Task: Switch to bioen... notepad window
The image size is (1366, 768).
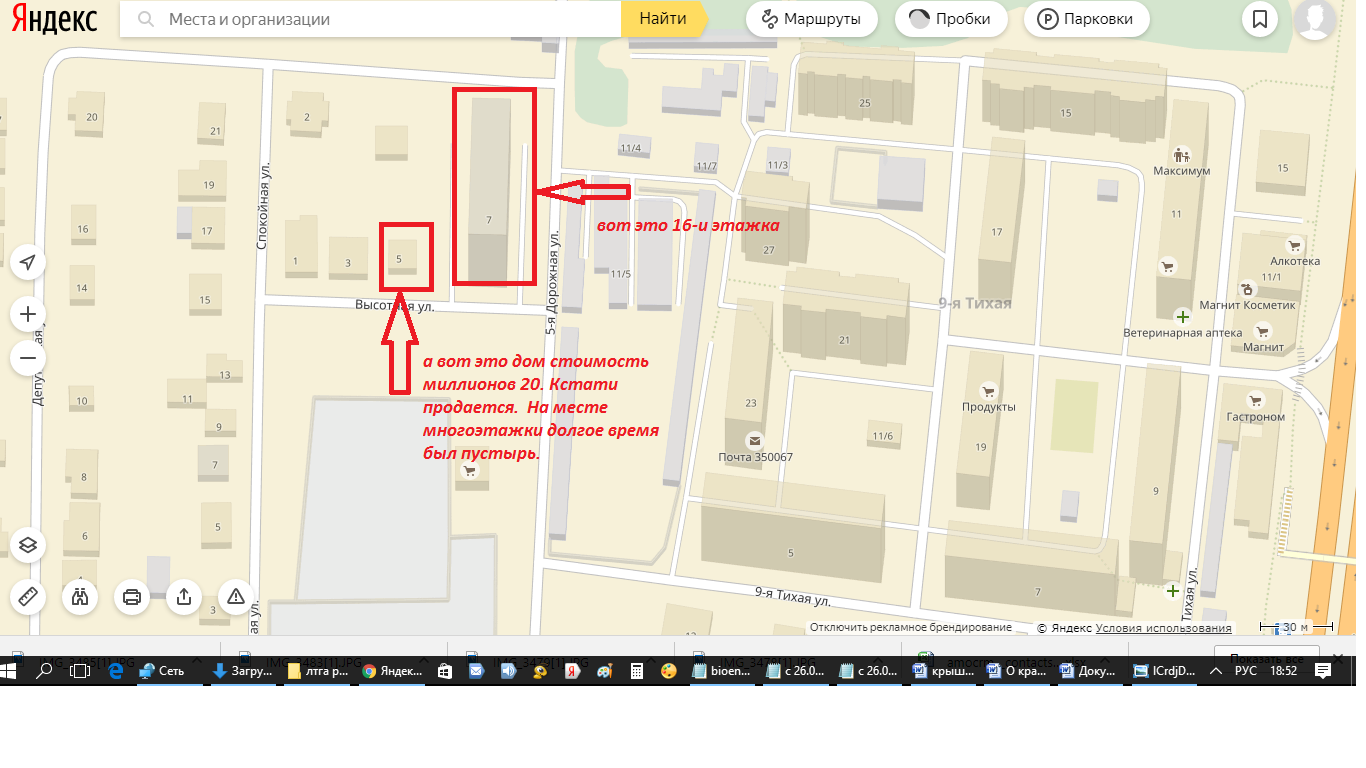Action: [722, 670]
